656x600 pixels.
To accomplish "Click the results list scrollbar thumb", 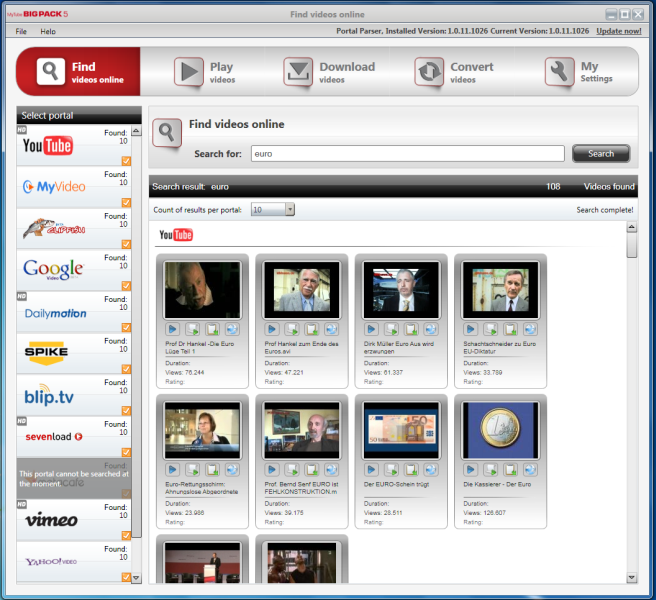I will 632,245.
